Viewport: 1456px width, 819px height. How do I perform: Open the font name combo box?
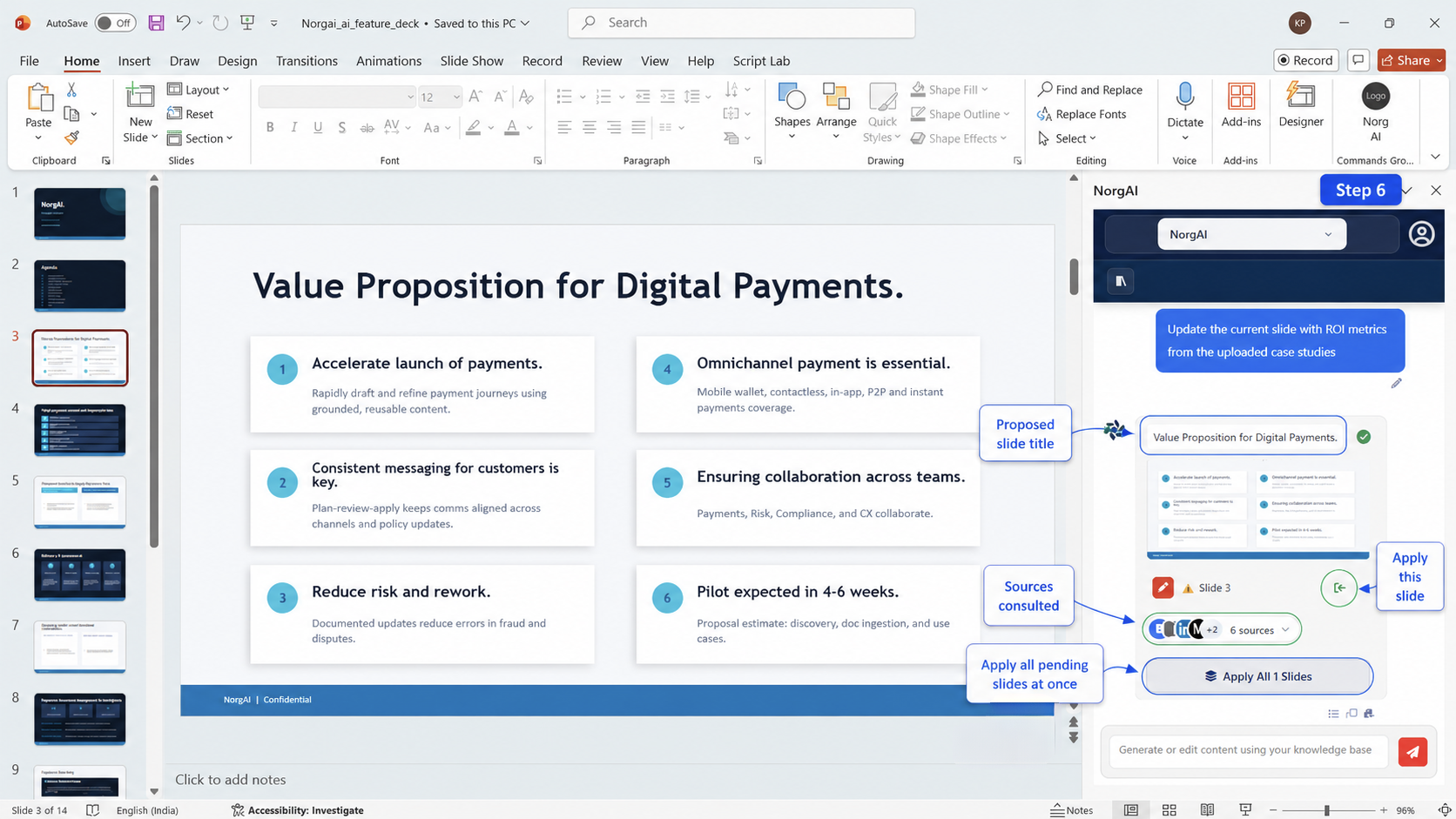tap(337, 97)
